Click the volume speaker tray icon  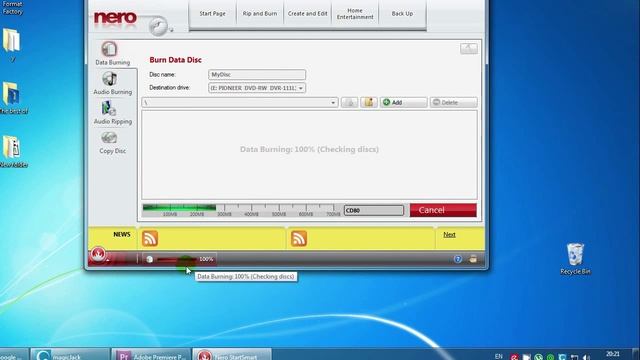click(587, 357)
